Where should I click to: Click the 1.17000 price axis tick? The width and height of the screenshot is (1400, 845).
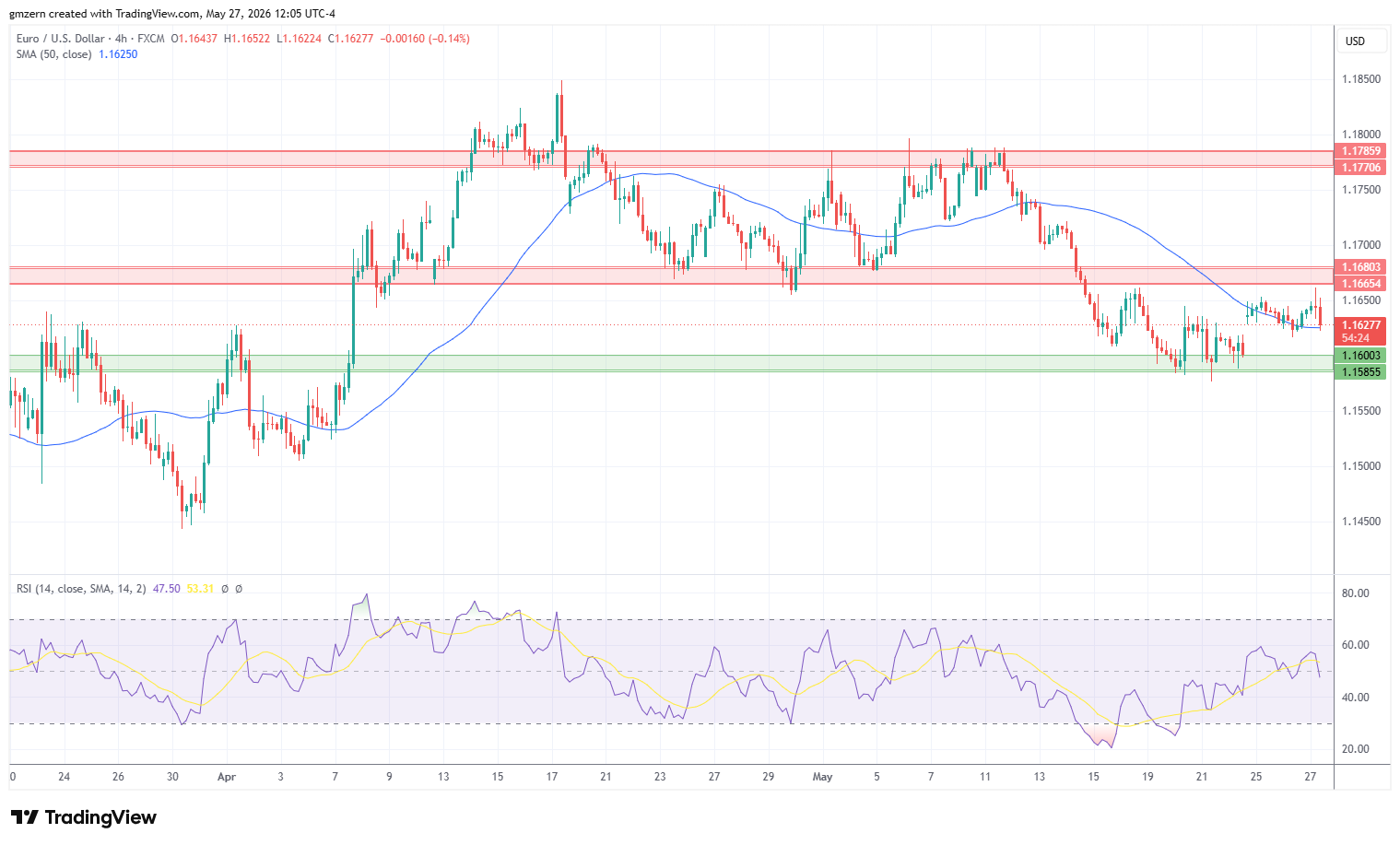click(1360, 245)
